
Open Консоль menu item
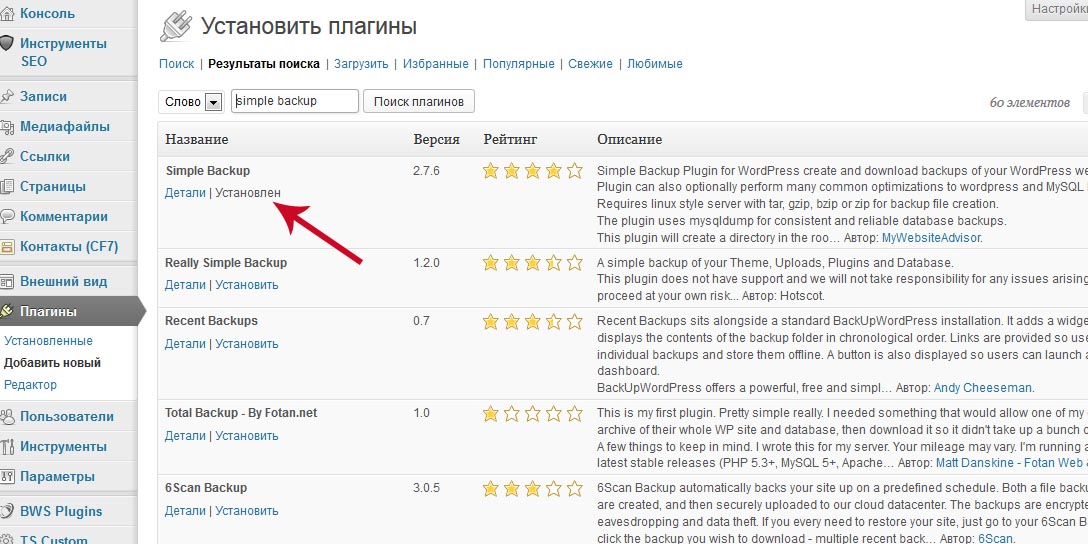47,13
